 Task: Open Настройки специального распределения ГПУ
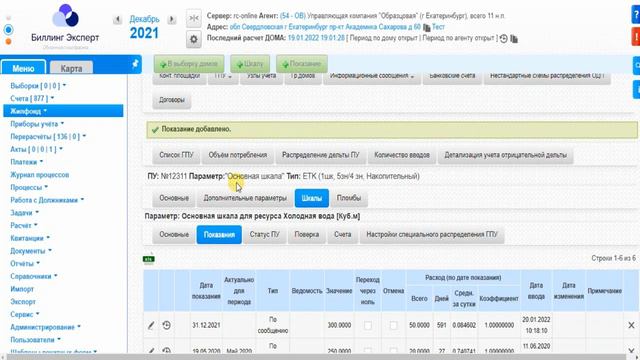pos(432,235)
